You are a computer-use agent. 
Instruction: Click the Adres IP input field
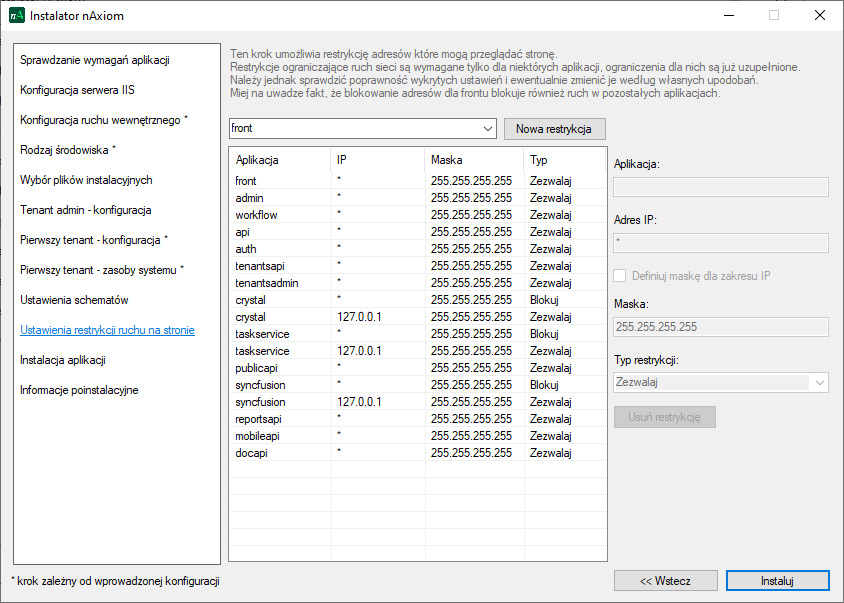point(721,243)
